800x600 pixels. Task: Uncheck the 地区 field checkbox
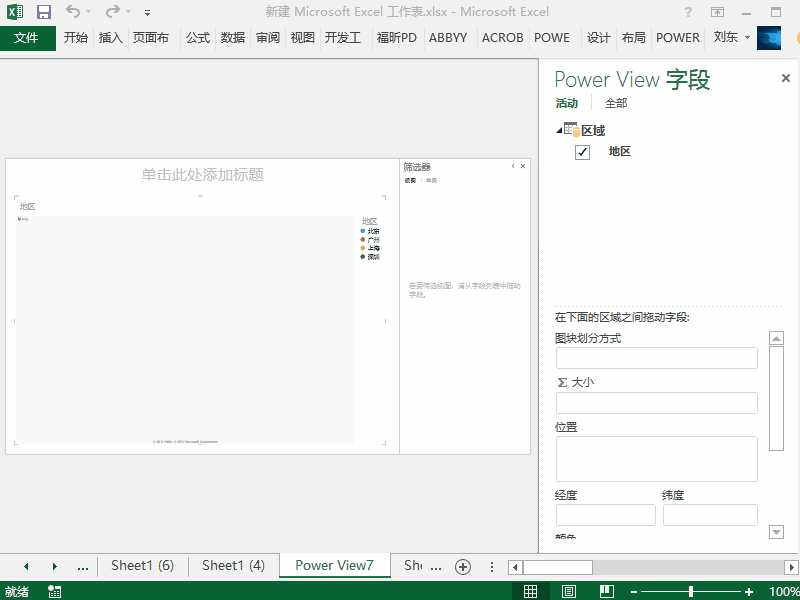tap(582, 152)
